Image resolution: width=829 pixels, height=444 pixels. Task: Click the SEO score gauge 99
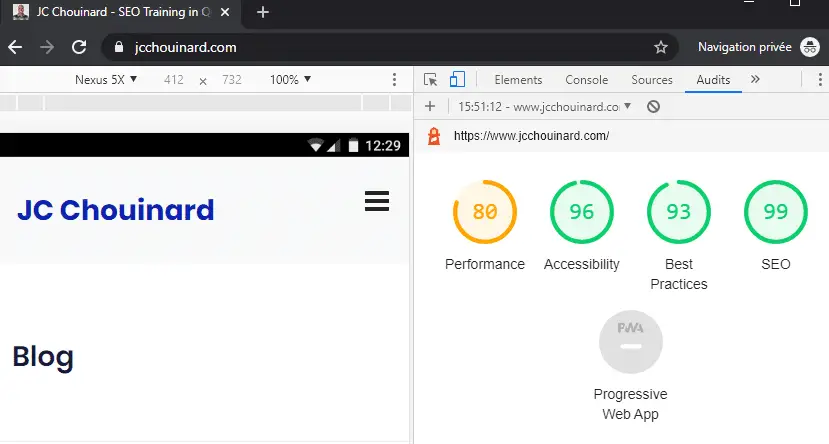776,212
